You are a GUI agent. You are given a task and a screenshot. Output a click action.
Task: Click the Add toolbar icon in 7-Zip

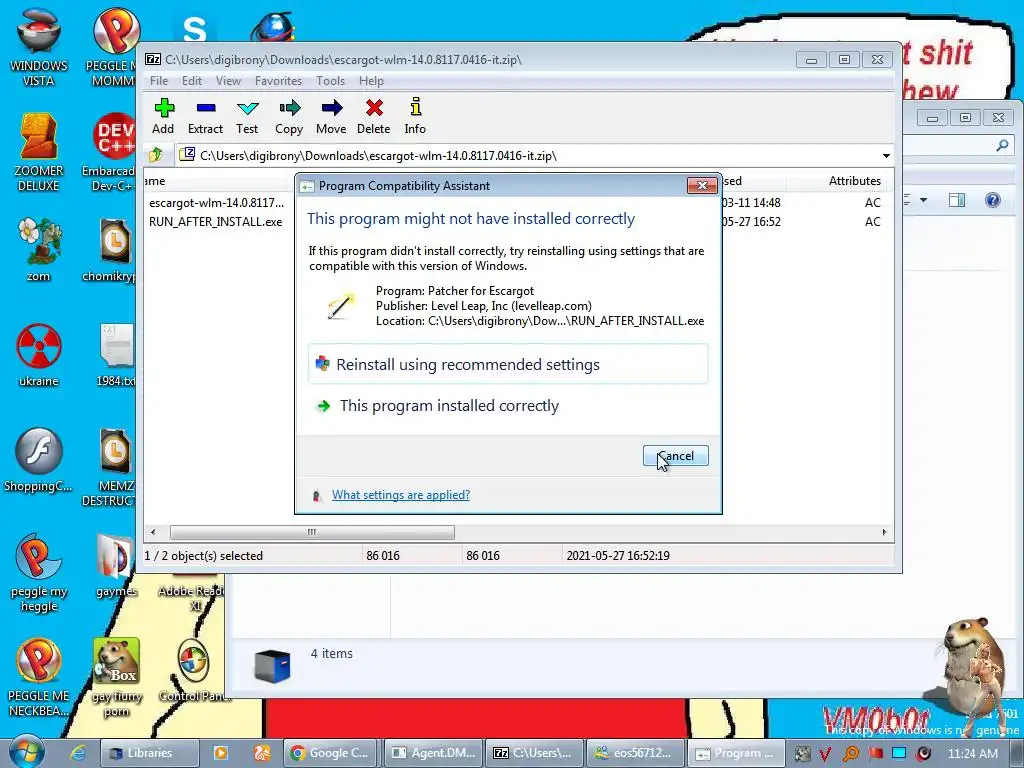point(163,116)
